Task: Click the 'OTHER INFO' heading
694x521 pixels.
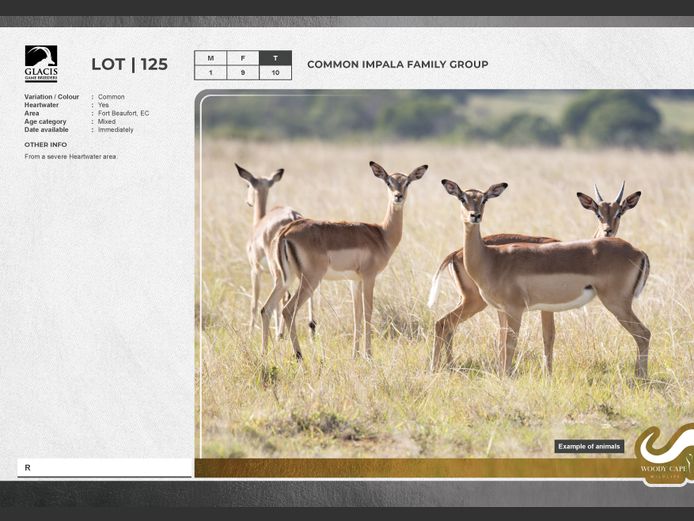Action: [x=46, y=145]
